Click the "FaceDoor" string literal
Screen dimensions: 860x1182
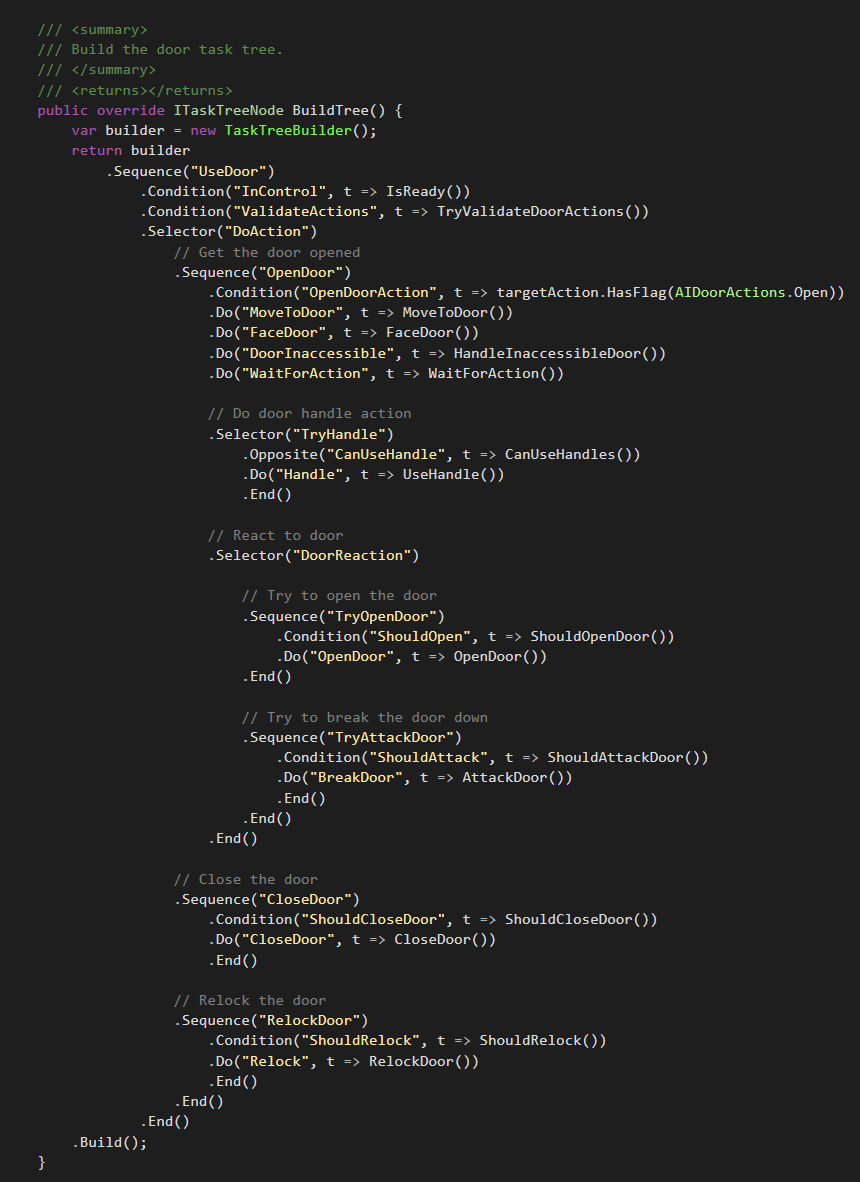click(x=283, y=332)
